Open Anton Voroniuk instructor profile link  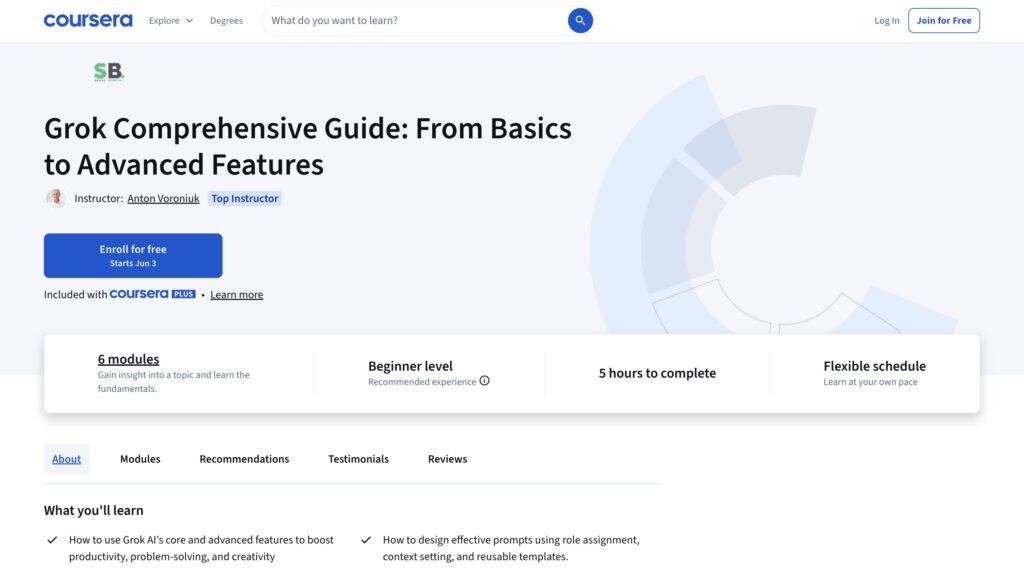(163, 198)
